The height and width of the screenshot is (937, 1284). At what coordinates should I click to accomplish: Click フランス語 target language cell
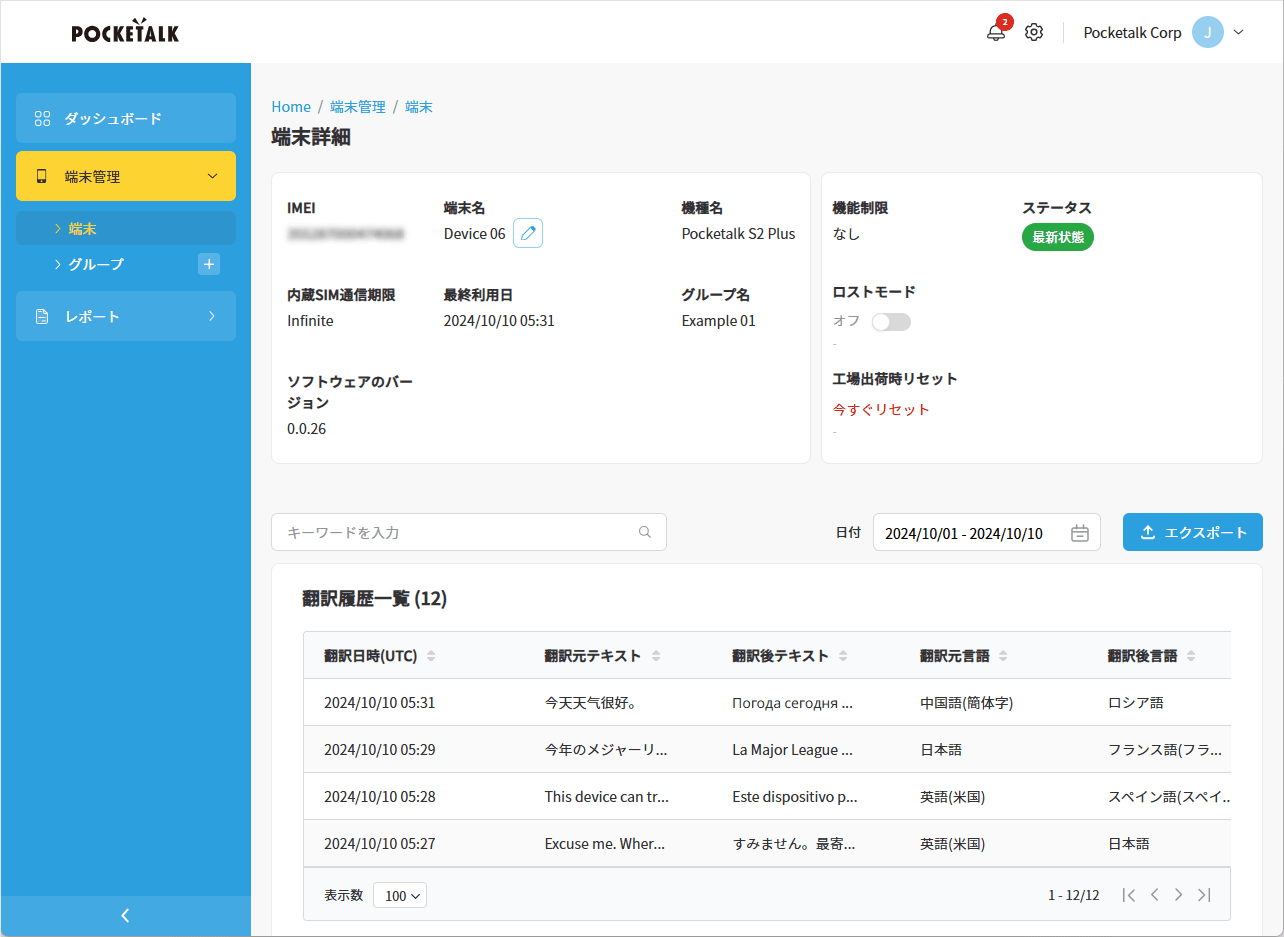pyautogui.click(x=1165, y=750)
